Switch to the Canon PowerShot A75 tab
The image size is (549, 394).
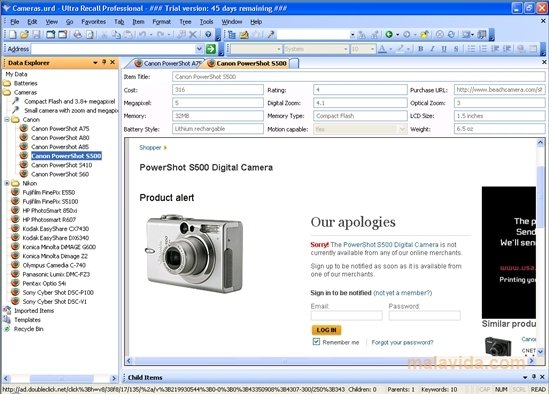click(168, 63)
